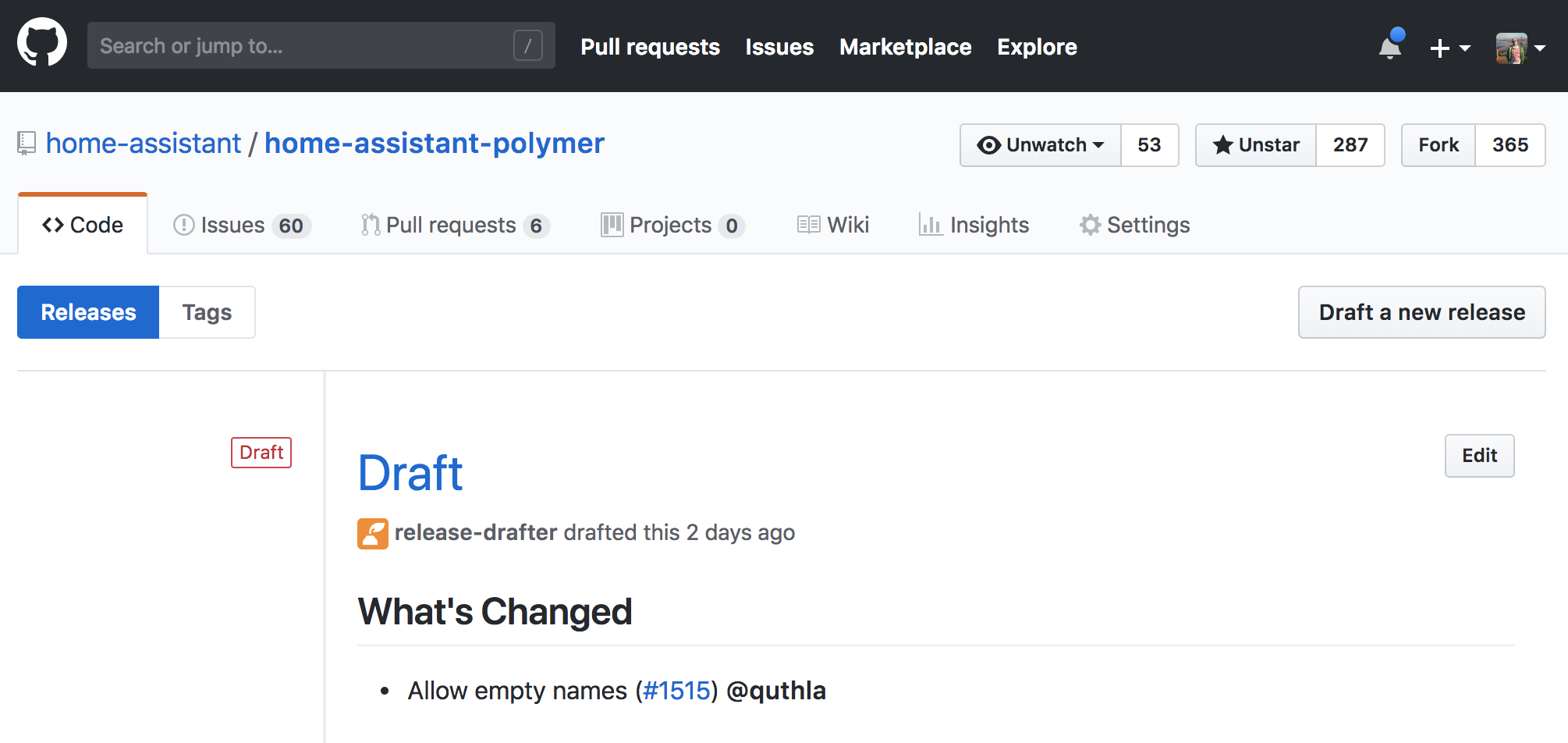Switch to the Code tab
Screen dimensions: 1568x743
pos(82,224)
